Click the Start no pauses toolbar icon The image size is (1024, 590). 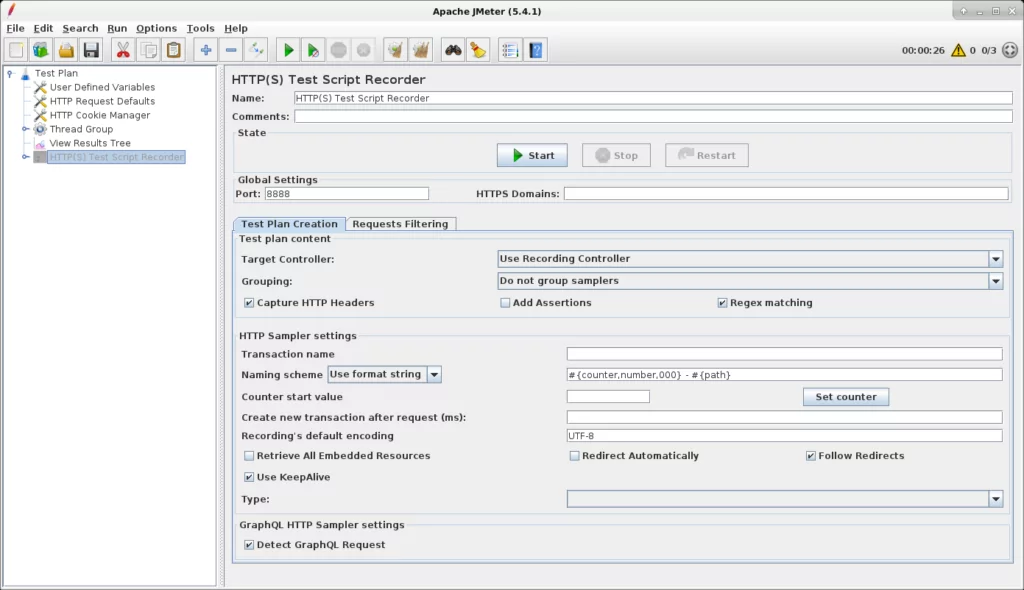click(x=313, y=50)
